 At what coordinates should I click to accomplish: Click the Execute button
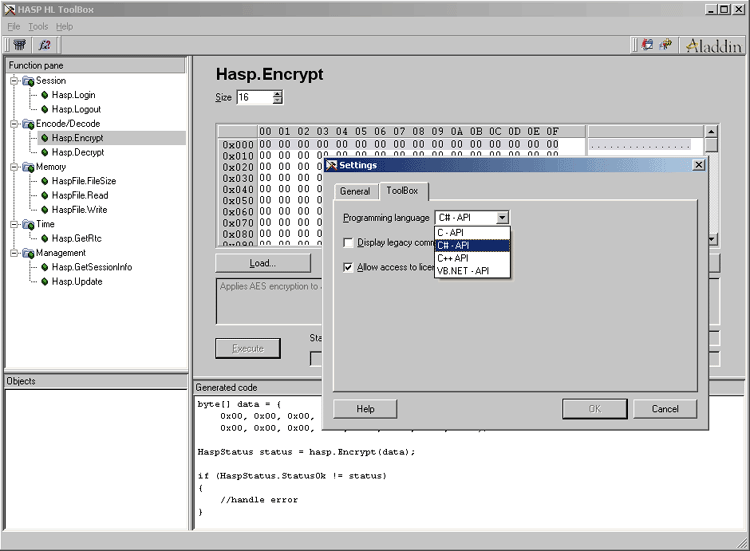[248, 348]
